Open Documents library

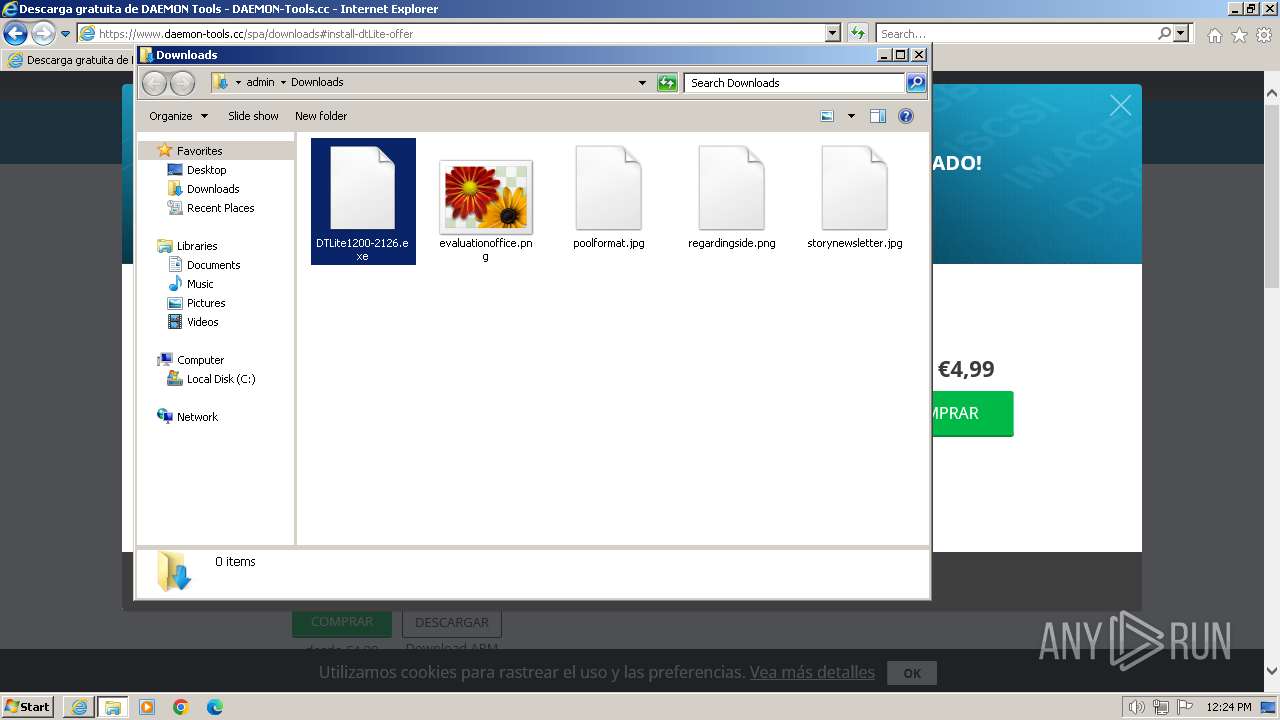[213, 265]
